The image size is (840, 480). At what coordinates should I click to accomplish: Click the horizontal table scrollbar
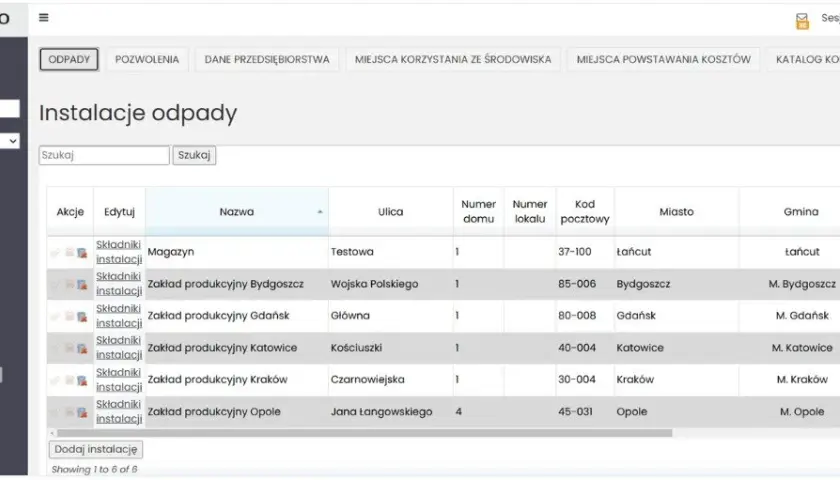pos(364,433)
